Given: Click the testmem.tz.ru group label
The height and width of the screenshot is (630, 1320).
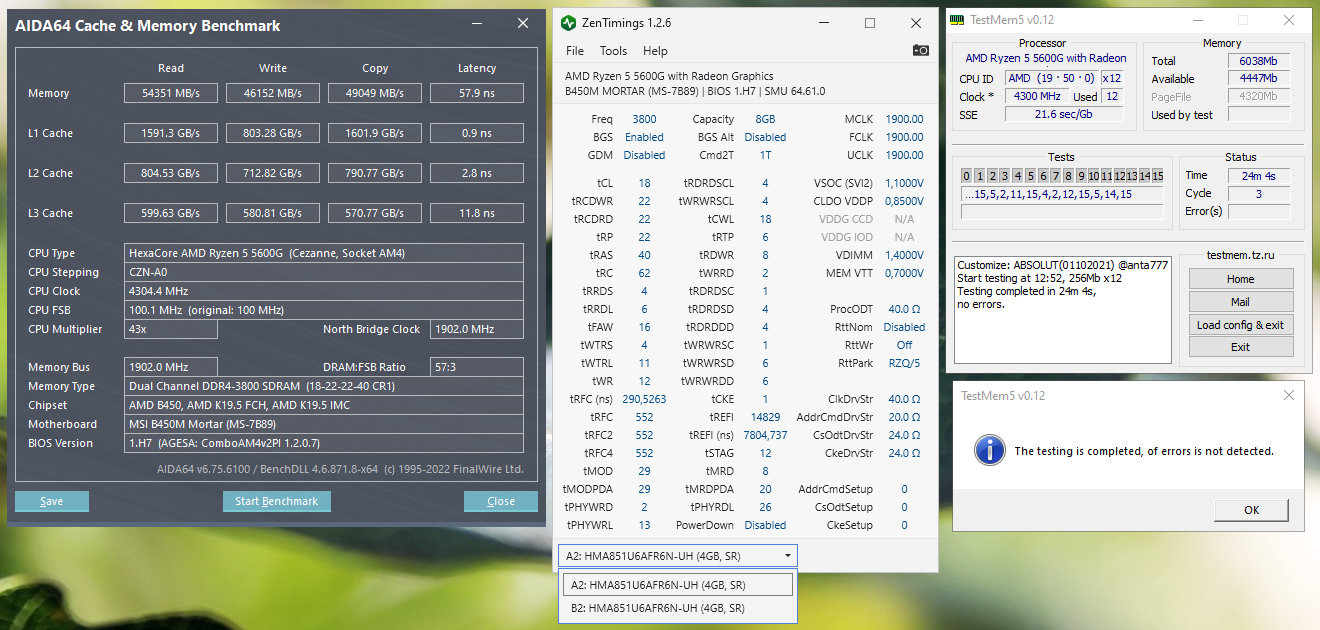Looking at the screenshot, I should (1240, 256).
